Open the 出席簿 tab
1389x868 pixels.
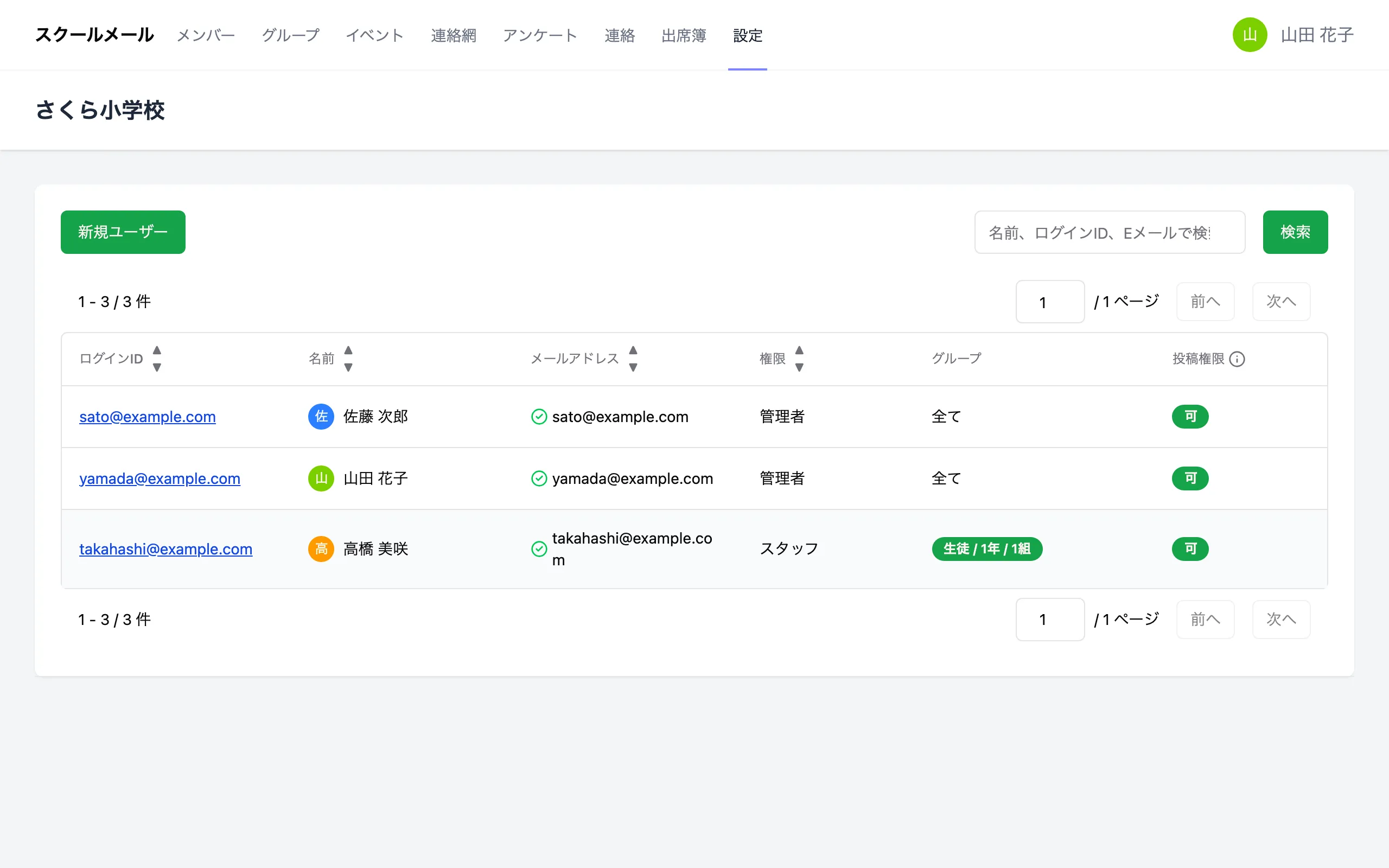(684, 36)
